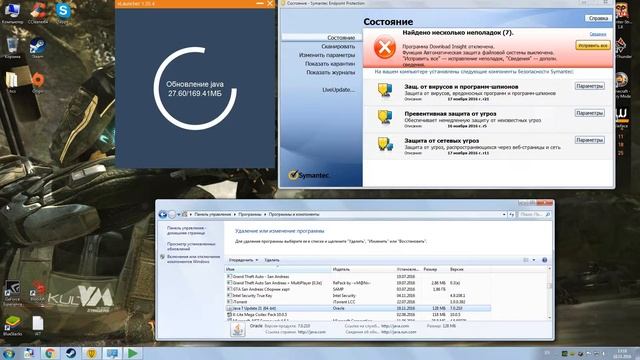Select the Grand Theft Auto - San Andreas row
Image resolution: width=640 pixels, height=360 pixels.
click(358, 277)
